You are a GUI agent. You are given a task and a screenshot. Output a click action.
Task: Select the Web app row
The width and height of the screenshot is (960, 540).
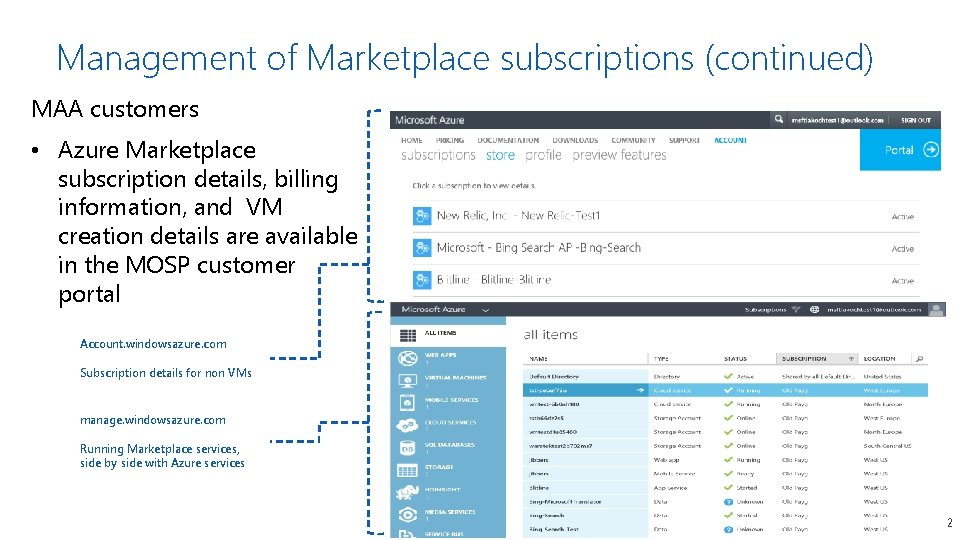point(726,460)
